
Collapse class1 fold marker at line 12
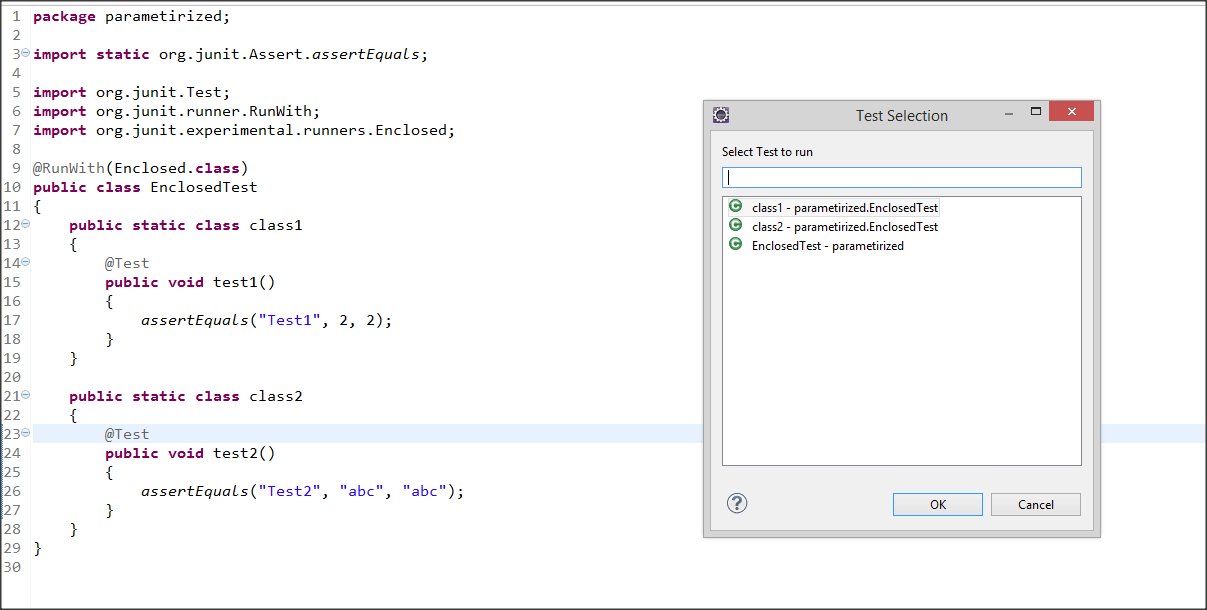pyautogui.click(x=26, y=225)
